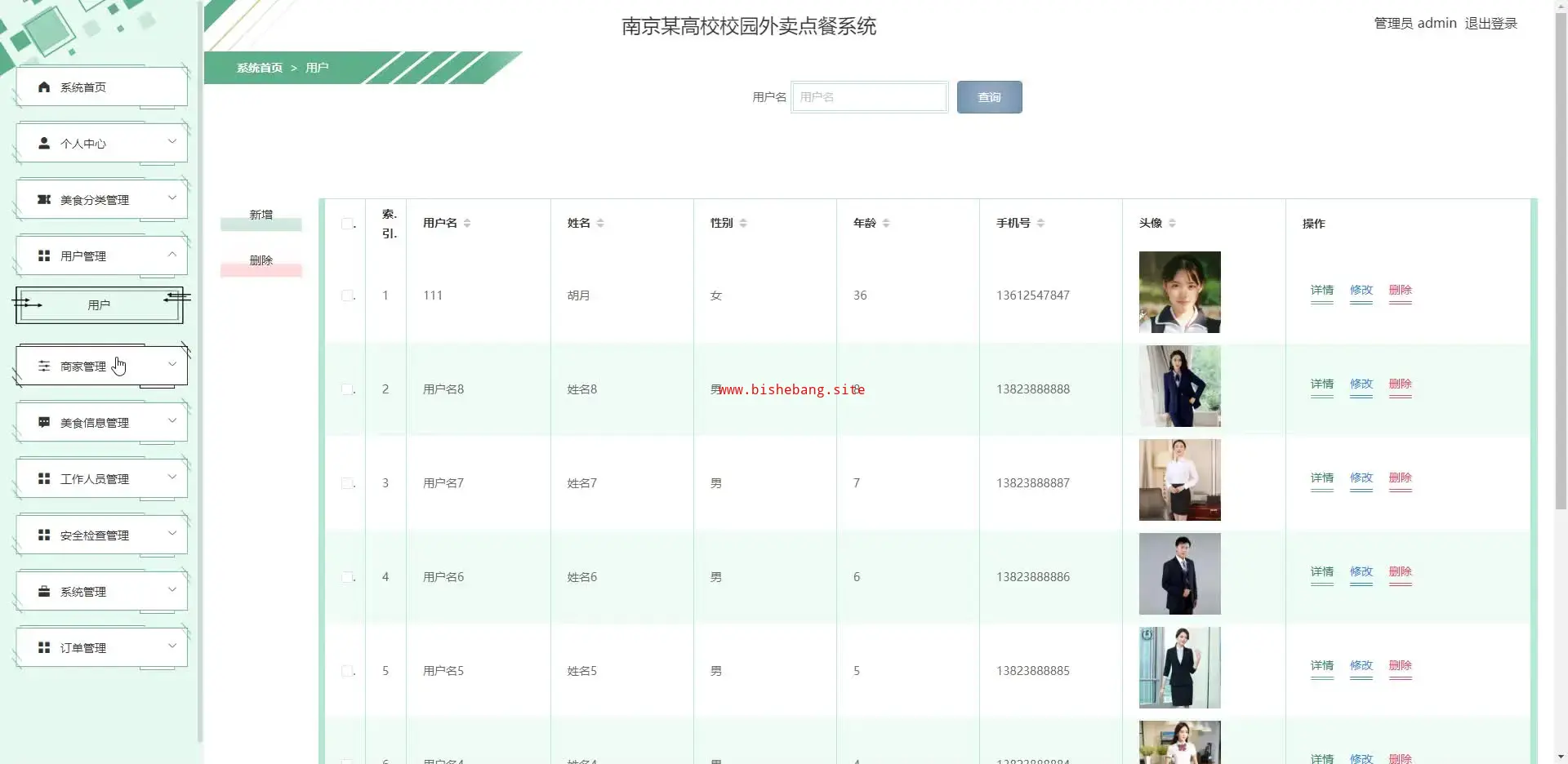The height and width of the screenshot is (764, 1568).
Task: Expand the 安全检查管理 chevron
Action: pyautogui.click(x=172, y=533)
